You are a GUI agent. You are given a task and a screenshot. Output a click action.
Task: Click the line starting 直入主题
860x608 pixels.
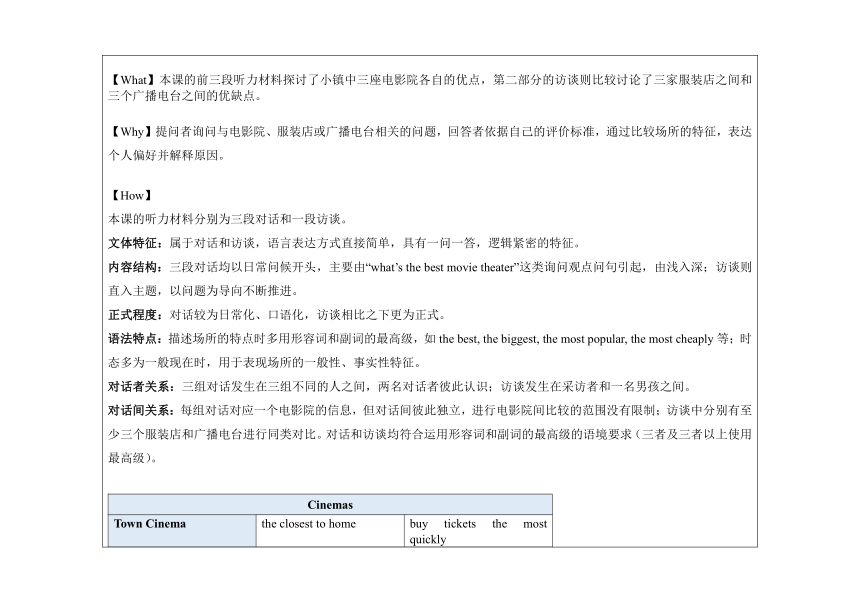[x=203, y=291]
